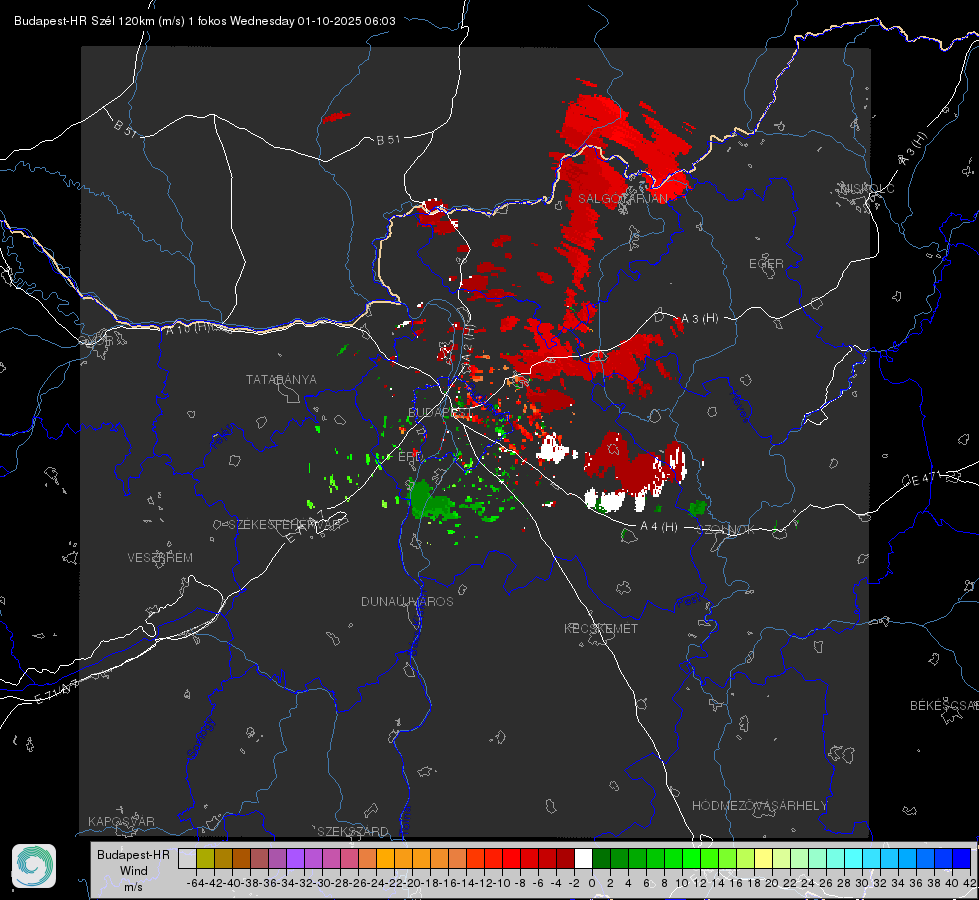Click the BUDAPEST city label
Screen dimensions: 979x900
tap(439, 412)
